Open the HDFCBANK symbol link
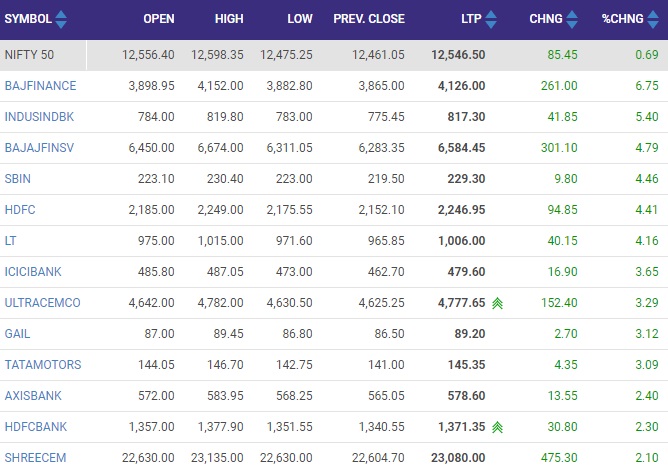 [36, 427]
